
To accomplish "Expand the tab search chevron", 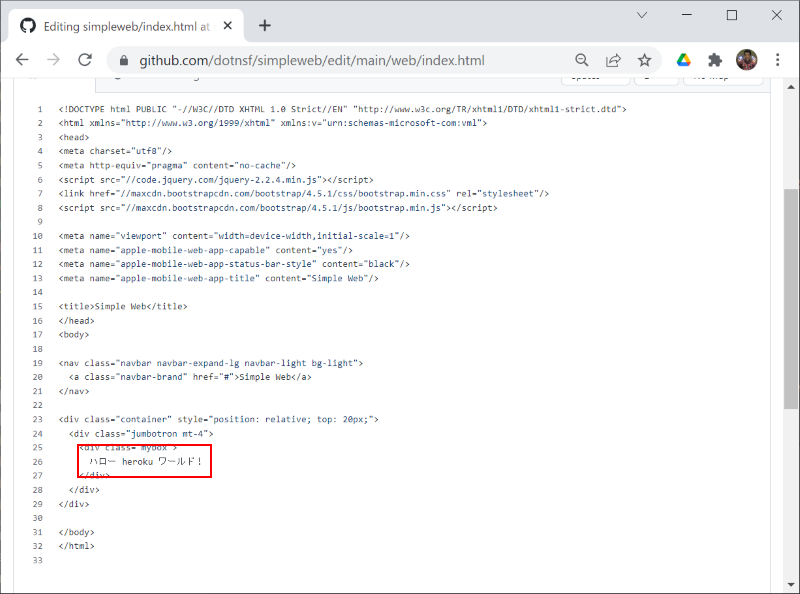I will coord(642,15).
